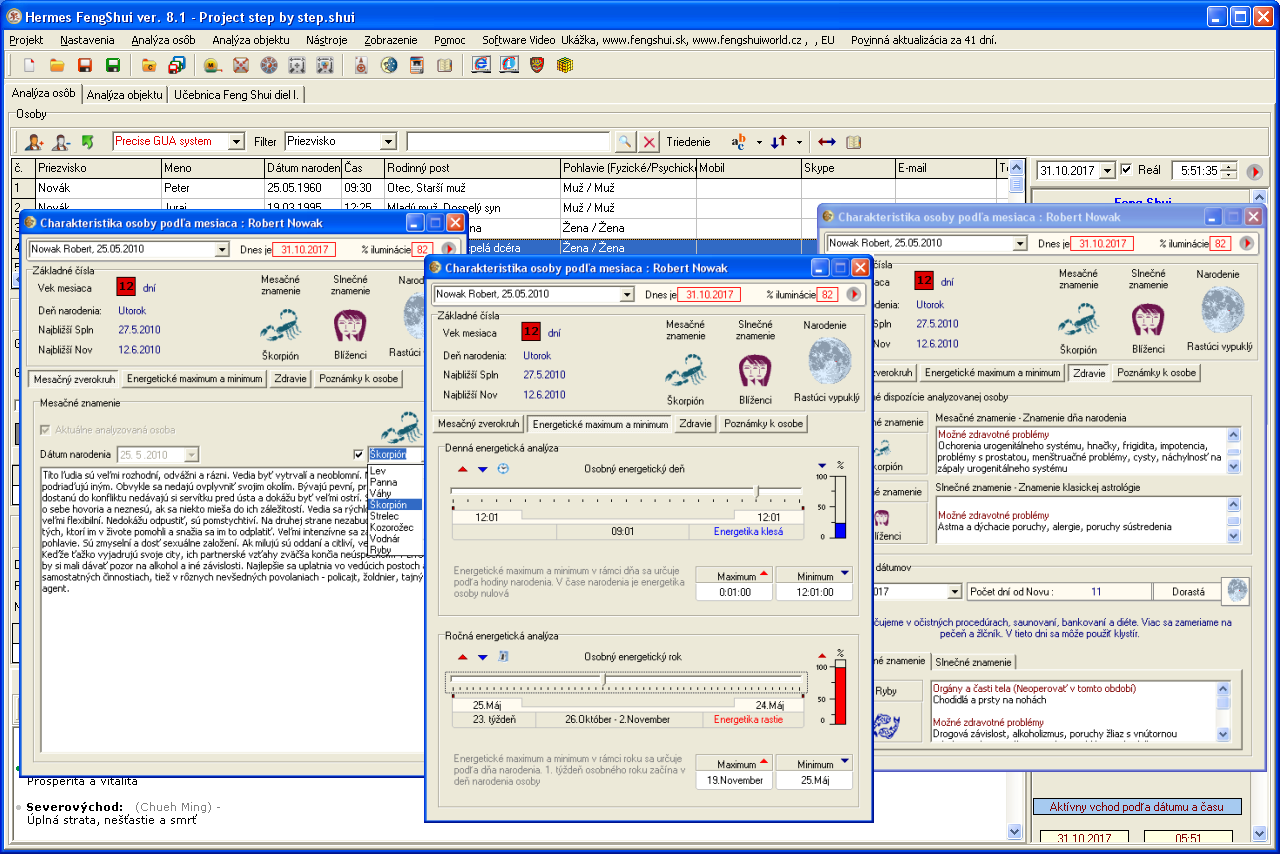The width and height of the screenshot is (1280, 854).
Task: Click the magnifier search icon beside filter field
Action: (624, 142)
